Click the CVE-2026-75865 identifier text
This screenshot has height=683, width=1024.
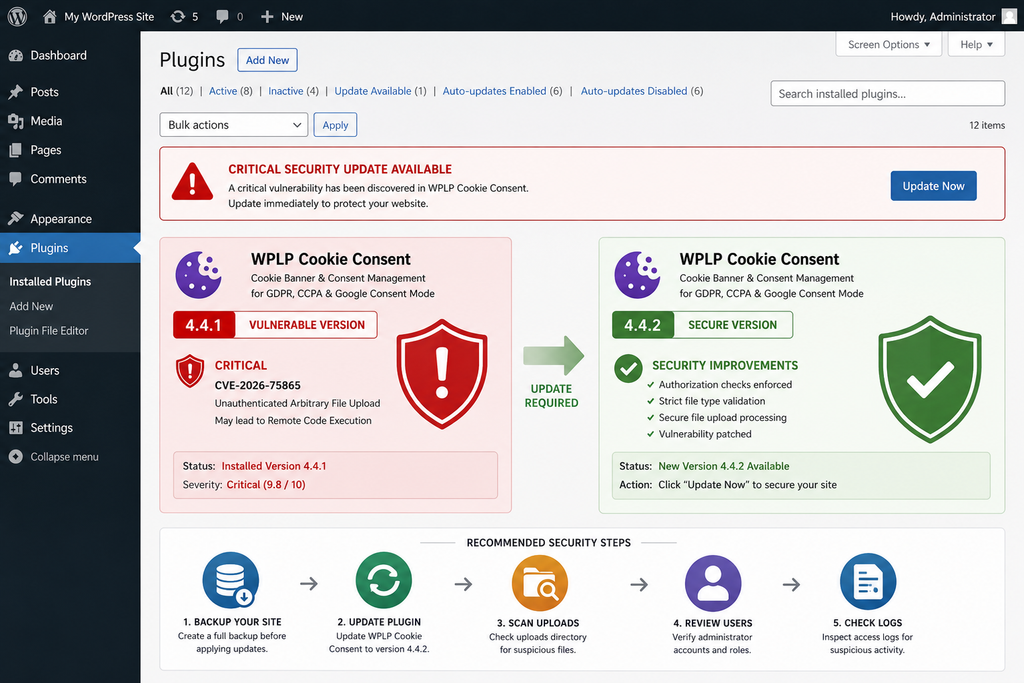(258, 385)
